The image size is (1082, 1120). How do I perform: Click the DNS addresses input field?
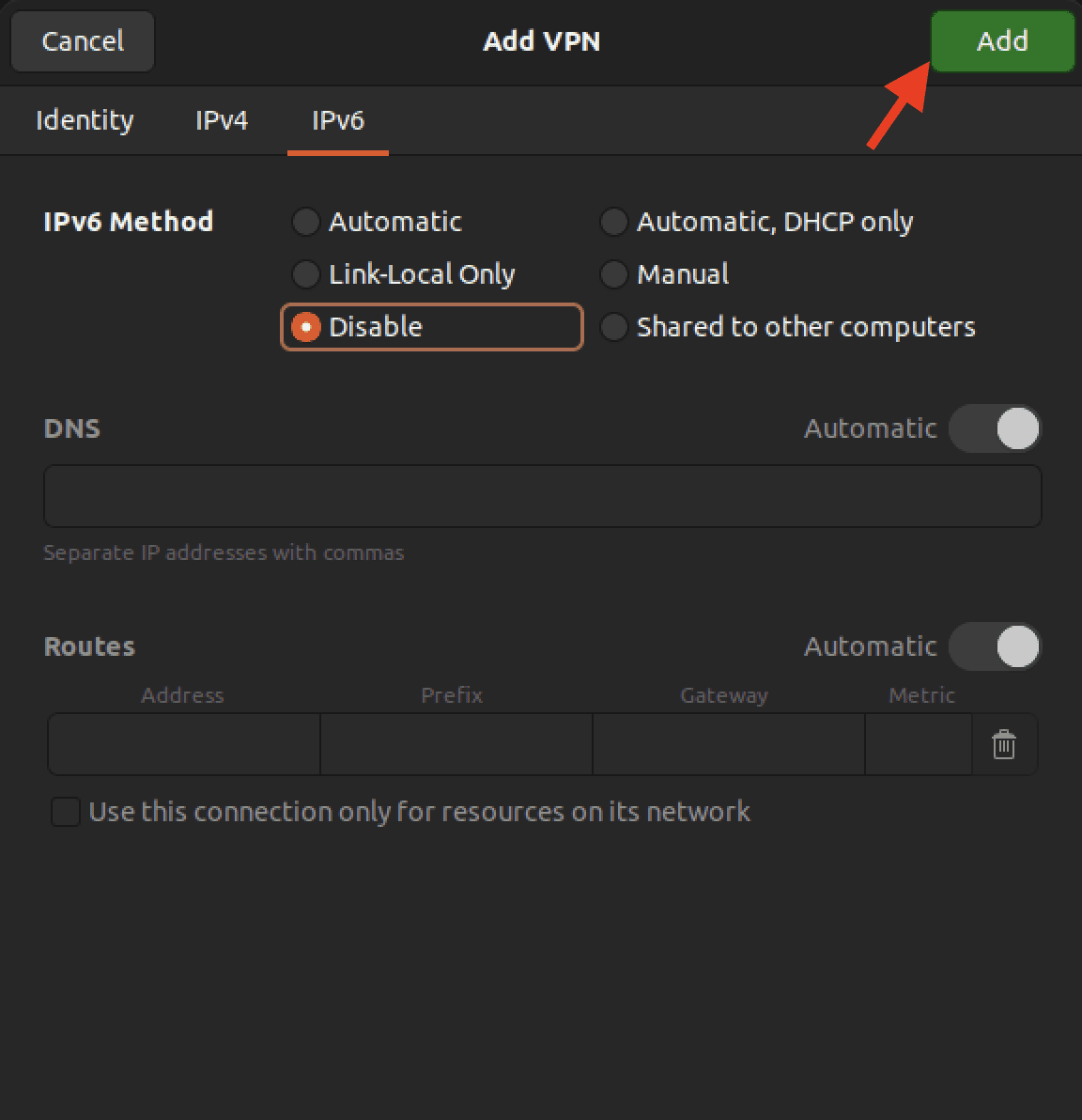point(543,496)
